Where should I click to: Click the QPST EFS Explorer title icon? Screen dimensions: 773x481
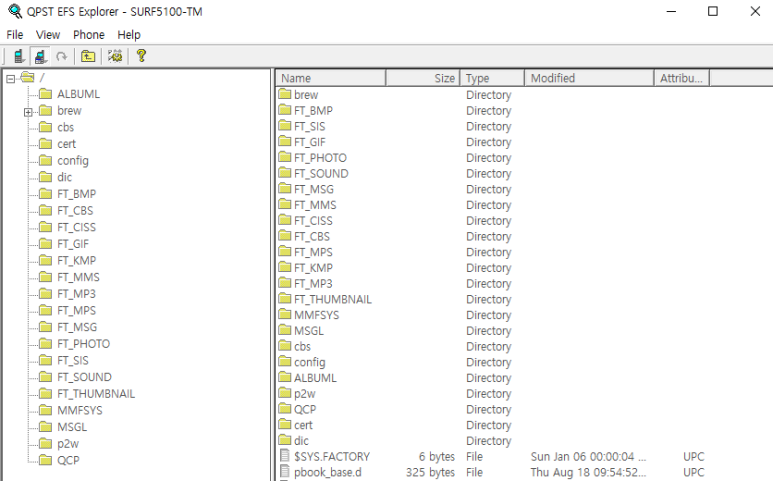[15, 11]
